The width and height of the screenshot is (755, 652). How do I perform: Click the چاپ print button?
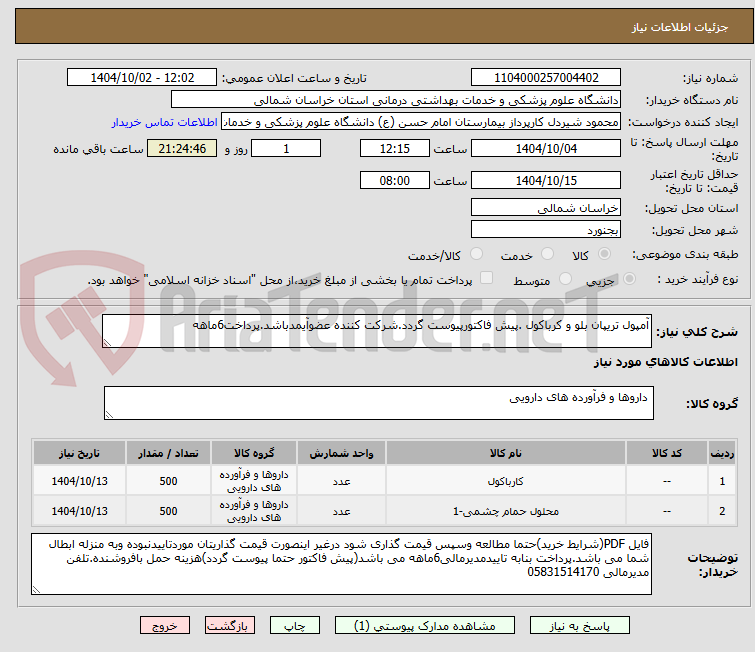point(295,626)
